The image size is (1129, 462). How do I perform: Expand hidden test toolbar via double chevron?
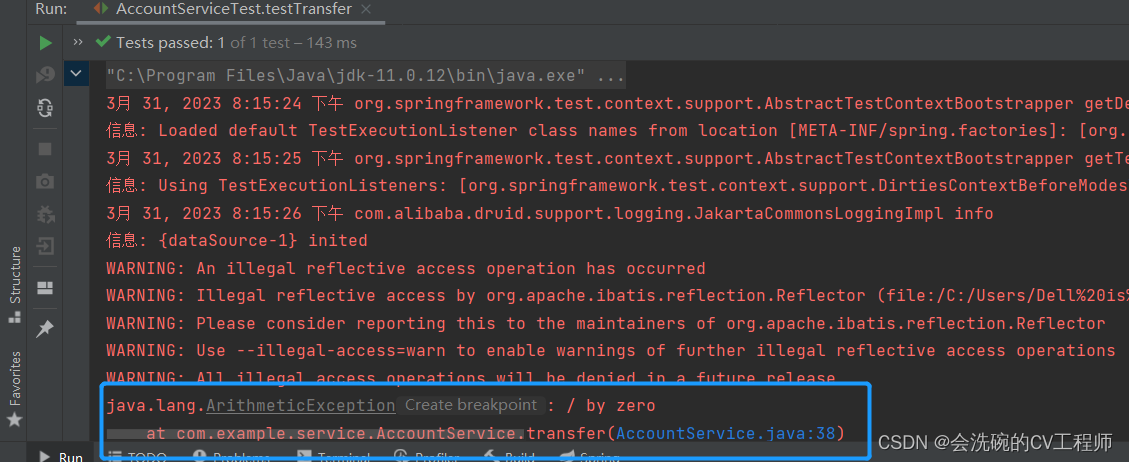(78, 42)
